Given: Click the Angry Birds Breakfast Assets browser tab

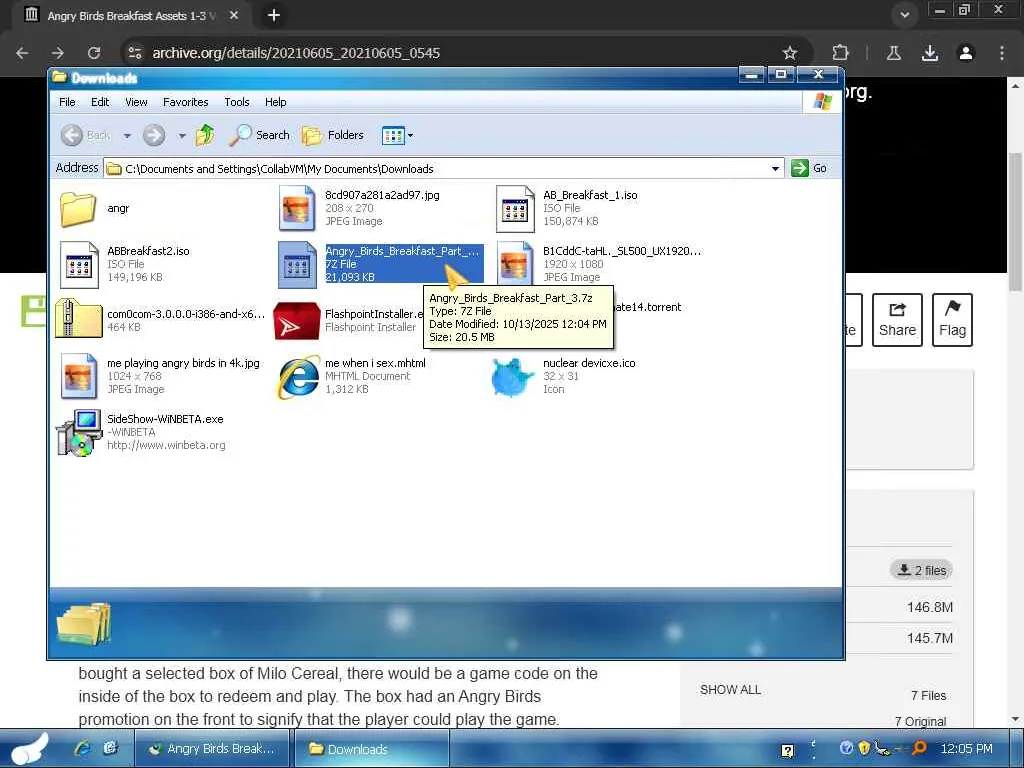Looking at the screenshot, I should point(131,15).
